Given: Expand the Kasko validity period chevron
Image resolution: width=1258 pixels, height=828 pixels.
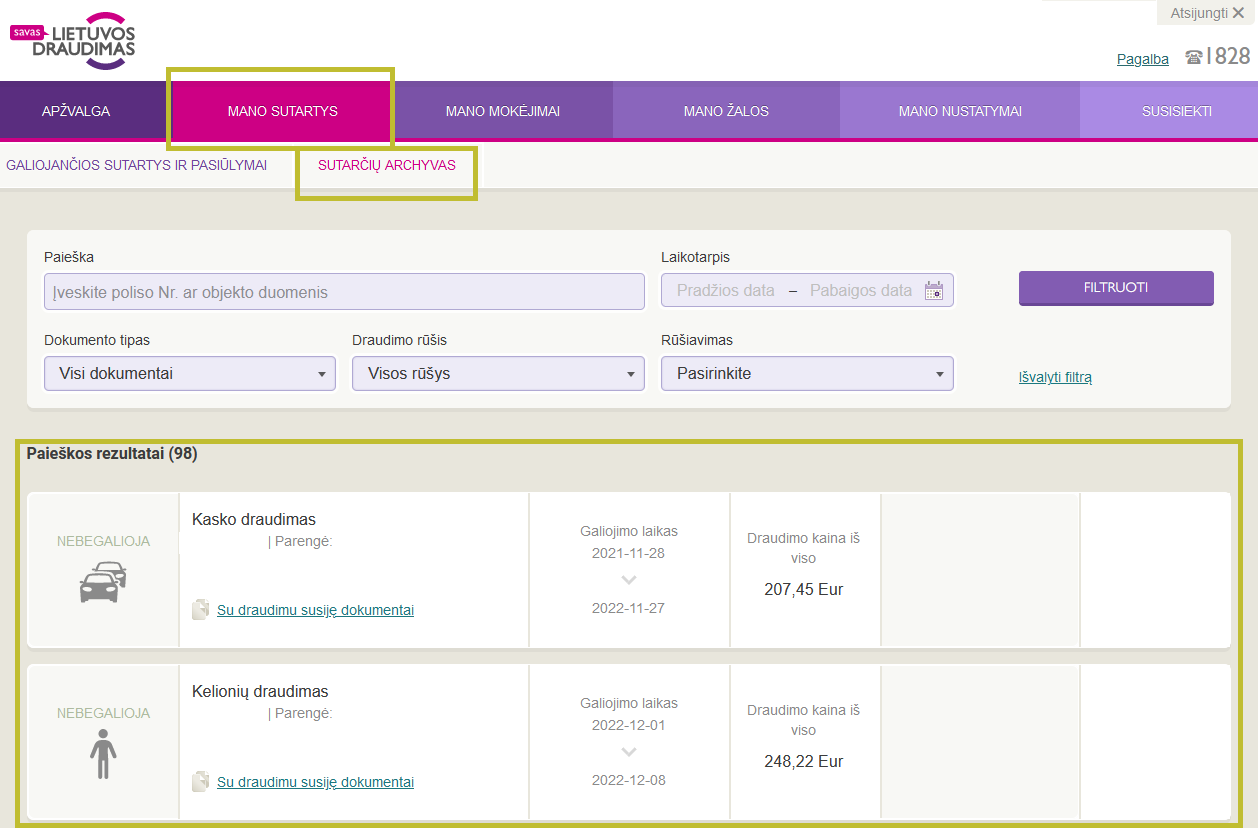Looking at the screenshot, I should coord(629,580).
